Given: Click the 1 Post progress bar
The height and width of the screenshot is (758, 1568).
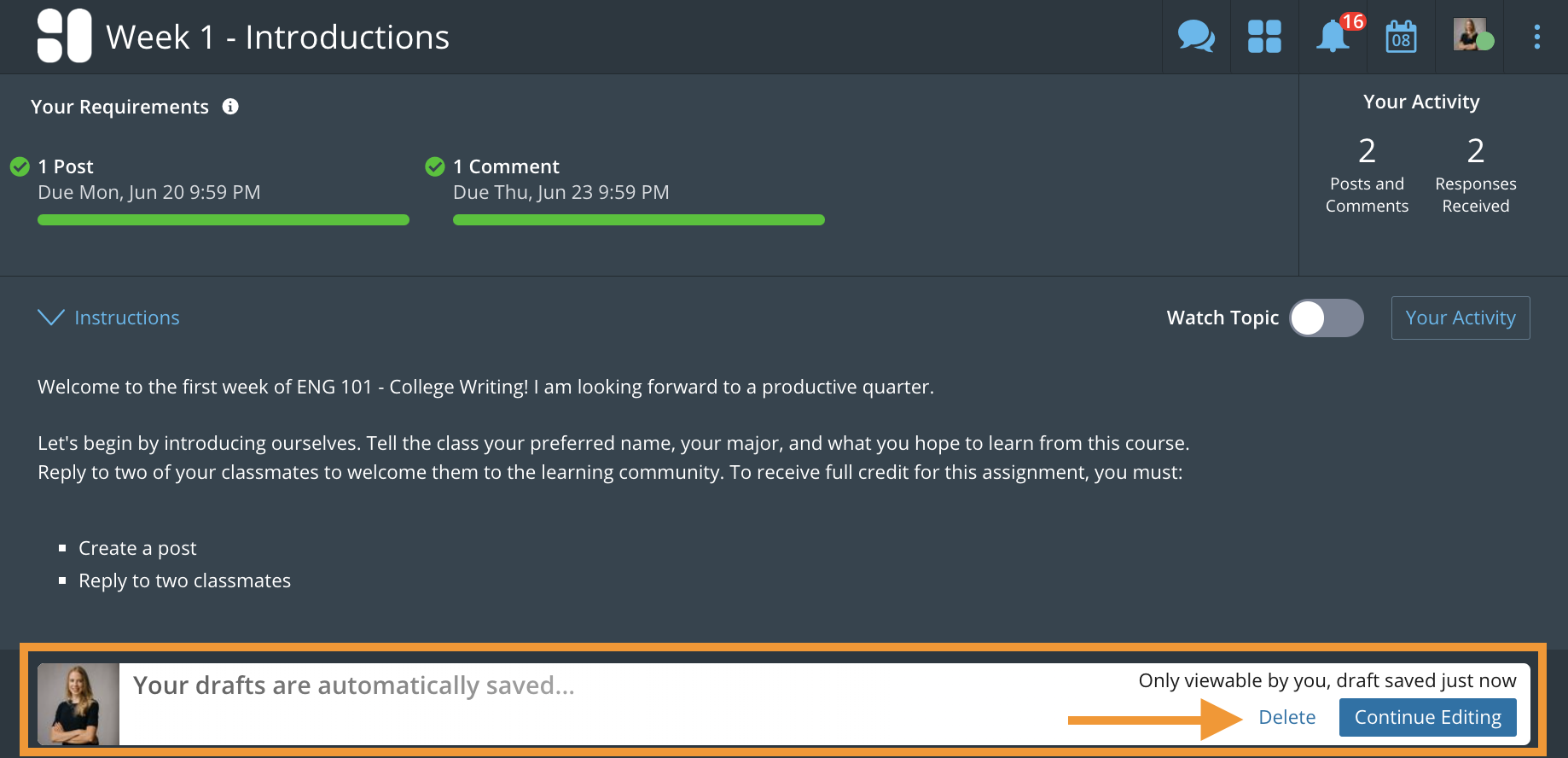Looking at the screenshot, I should coord(224,220).
